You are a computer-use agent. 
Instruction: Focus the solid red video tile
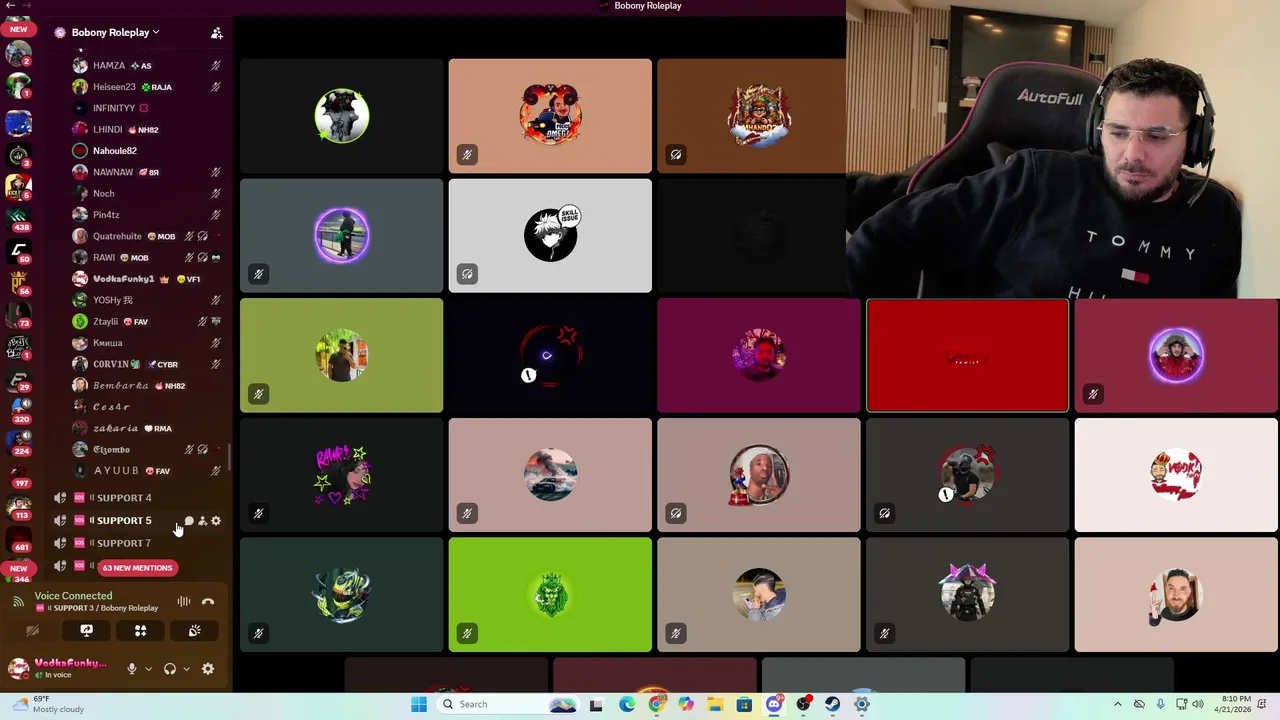(967, 355)
